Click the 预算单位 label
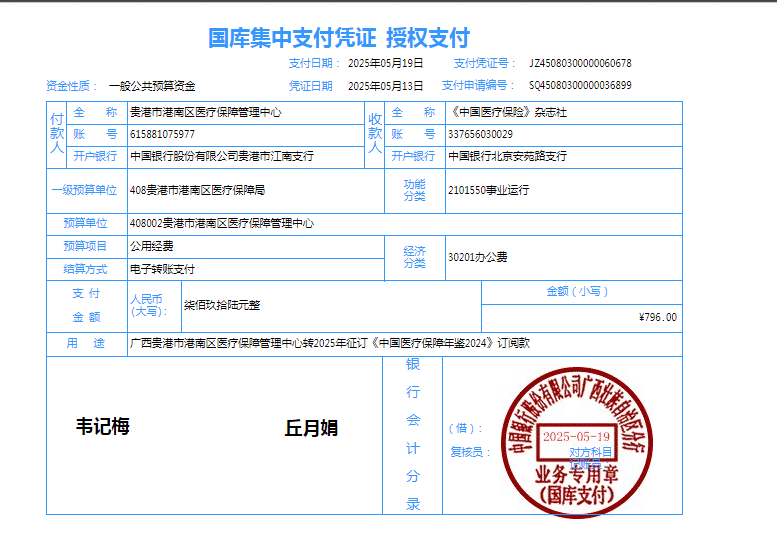 coord(85,223)
